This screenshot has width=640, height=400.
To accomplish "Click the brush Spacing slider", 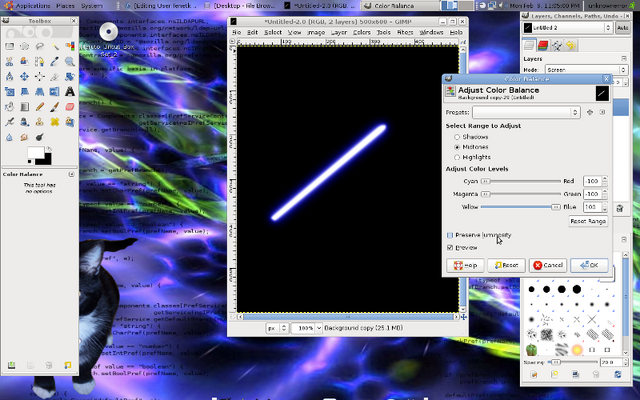I will (573, 362).
